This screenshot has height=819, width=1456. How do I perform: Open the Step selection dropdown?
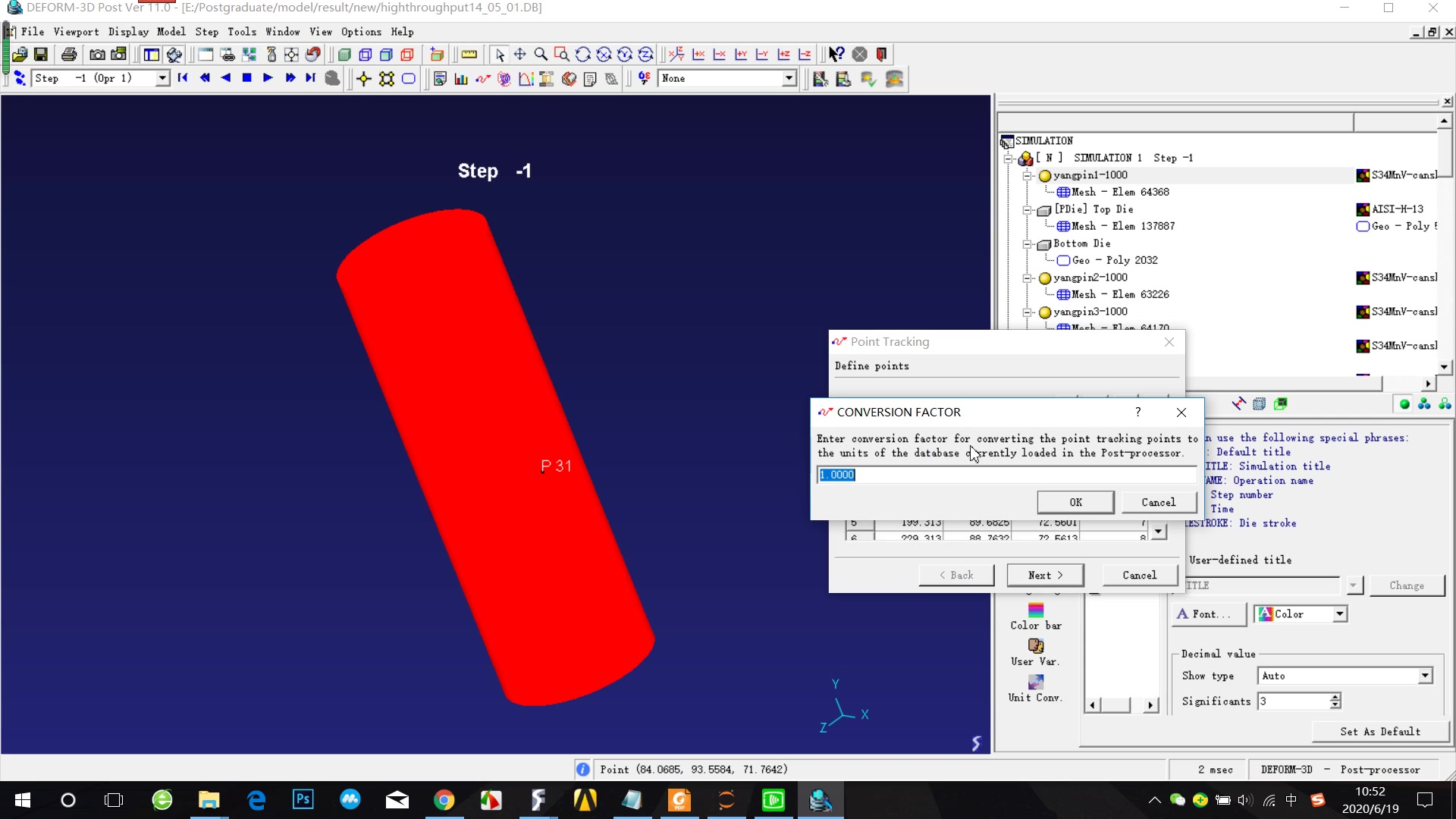pos(162,79)
